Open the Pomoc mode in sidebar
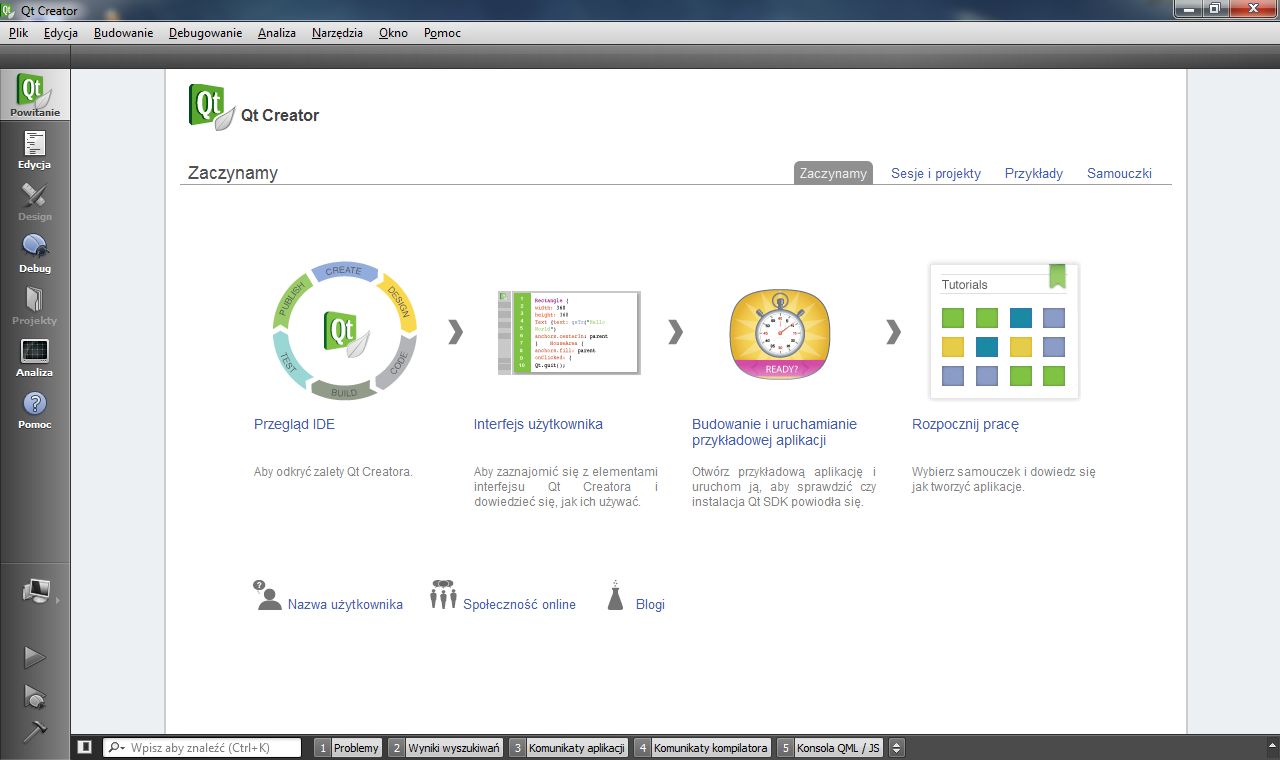The width and height of the screenshot is (1280, 760). [x=35, y=408]
